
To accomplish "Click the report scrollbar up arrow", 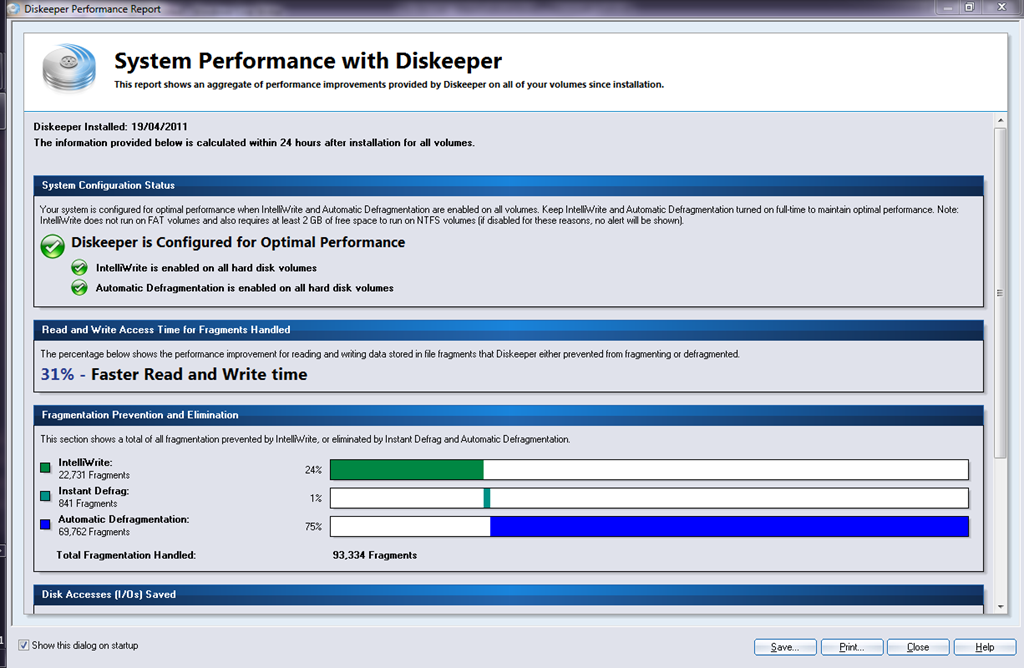I will click(1000, 121).
